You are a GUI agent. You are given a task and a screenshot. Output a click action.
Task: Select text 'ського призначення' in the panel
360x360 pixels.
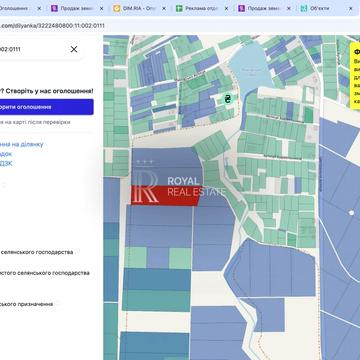coord(26,304)
